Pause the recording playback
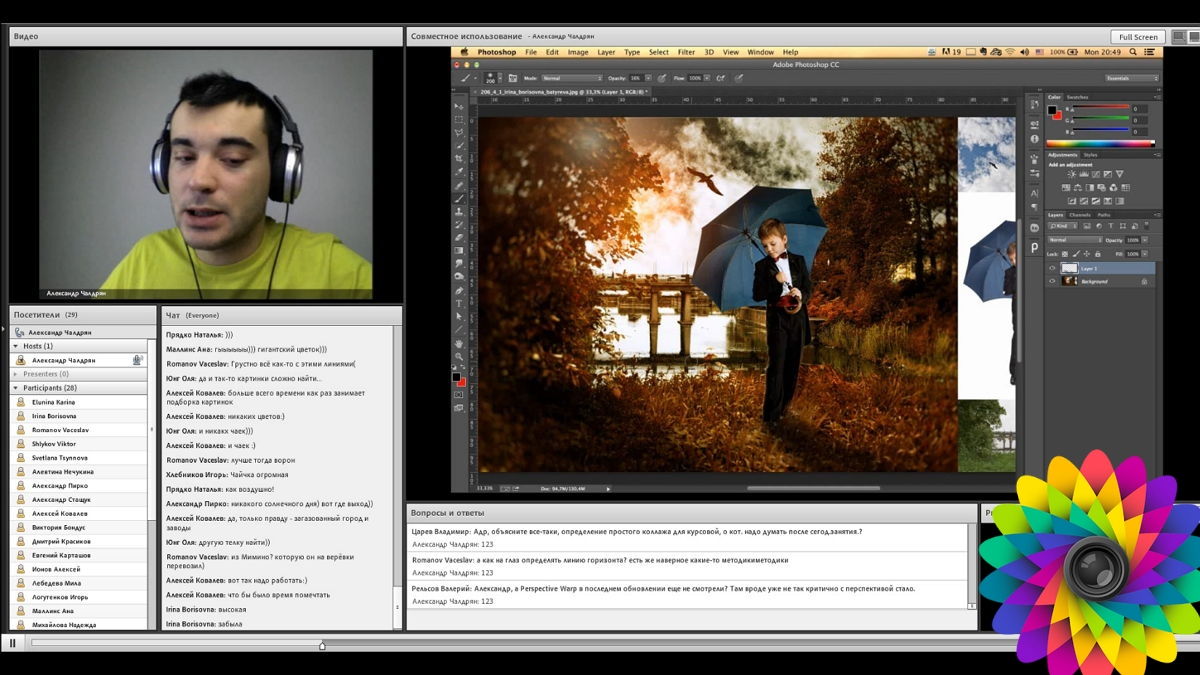 pos(12,644)
